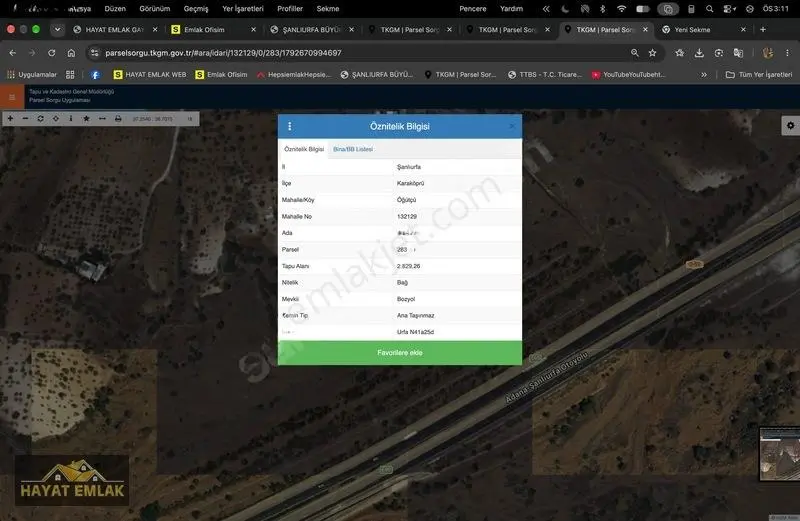Open the bookmarks star extension icon
Screen dimensions: 800x521
coord(680,53)
